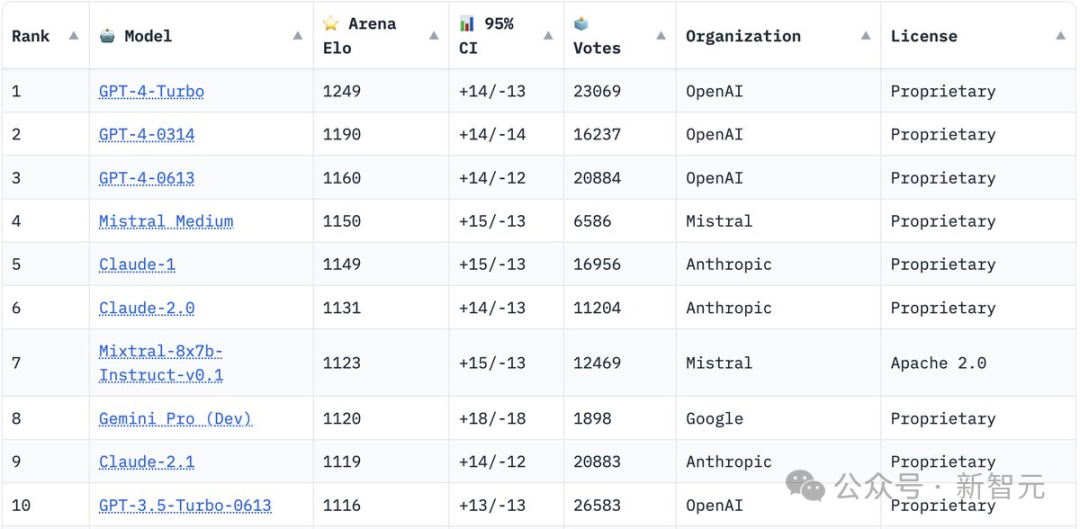The height and width of the screenshot is (529, 1080).
Task: Click the bar chart icon by 95% CI
Action: point(467,23)
